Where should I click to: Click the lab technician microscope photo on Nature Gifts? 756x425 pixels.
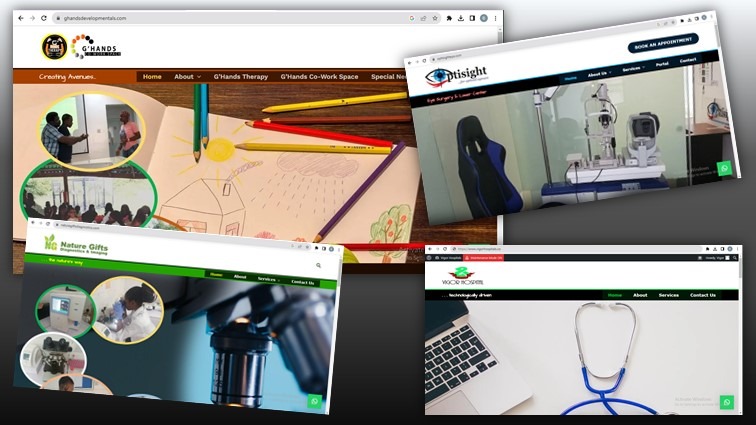point(127,310)
